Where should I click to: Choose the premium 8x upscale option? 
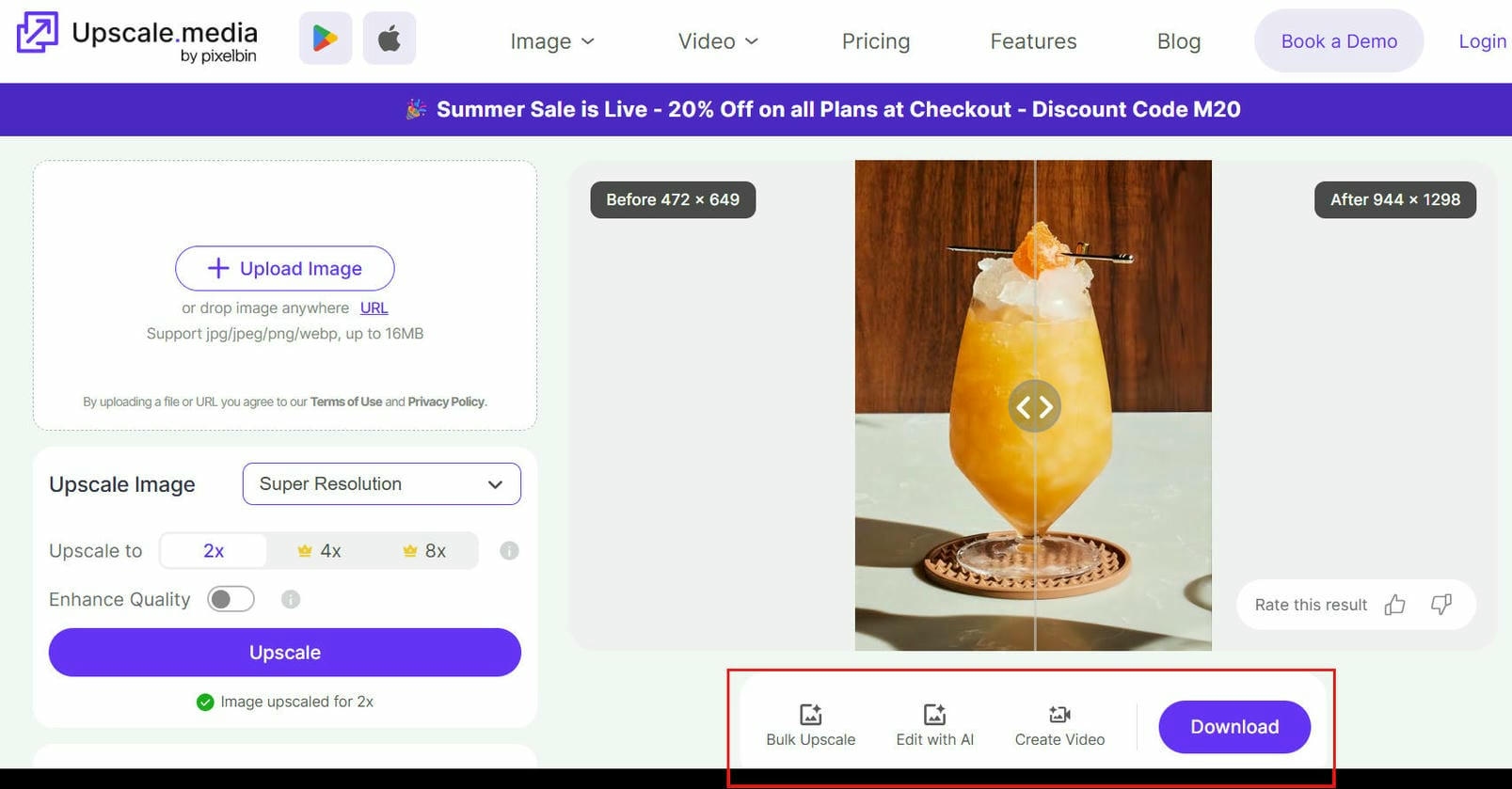click(x=424, y=551)
